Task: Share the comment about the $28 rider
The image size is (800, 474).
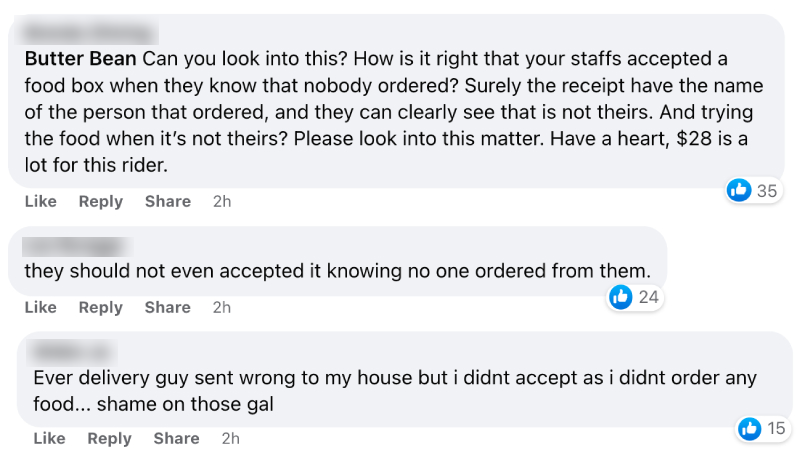Action: [x=167, y=201]
